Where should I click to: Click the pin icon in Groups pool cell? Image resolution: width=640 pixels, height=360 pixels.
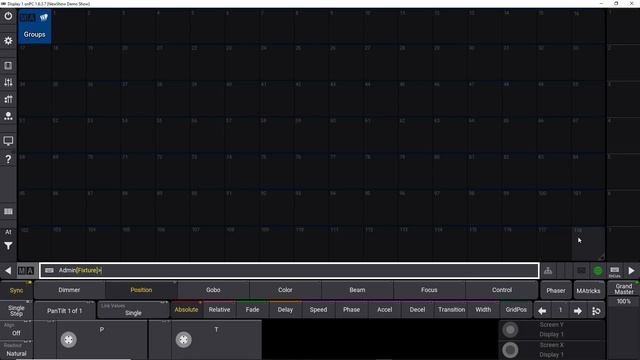[44, 18]
